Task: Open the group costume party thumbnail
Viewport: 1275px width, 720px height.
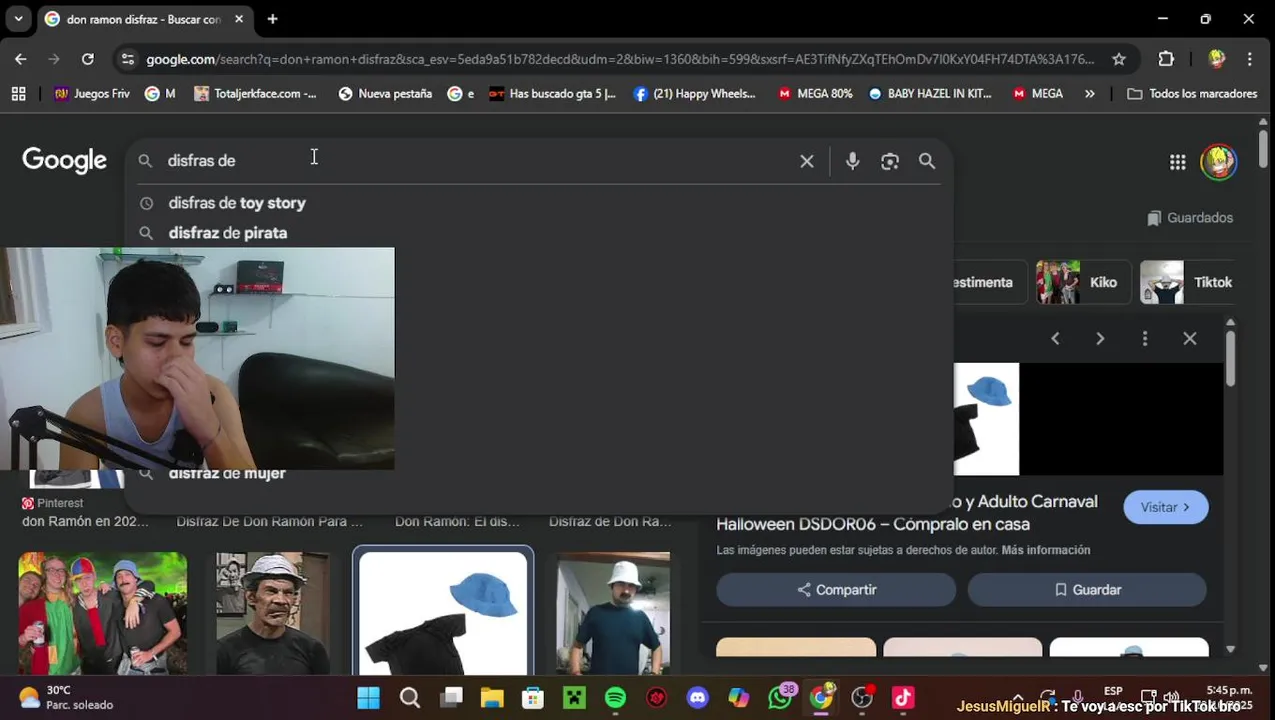Action: (103, 613)
